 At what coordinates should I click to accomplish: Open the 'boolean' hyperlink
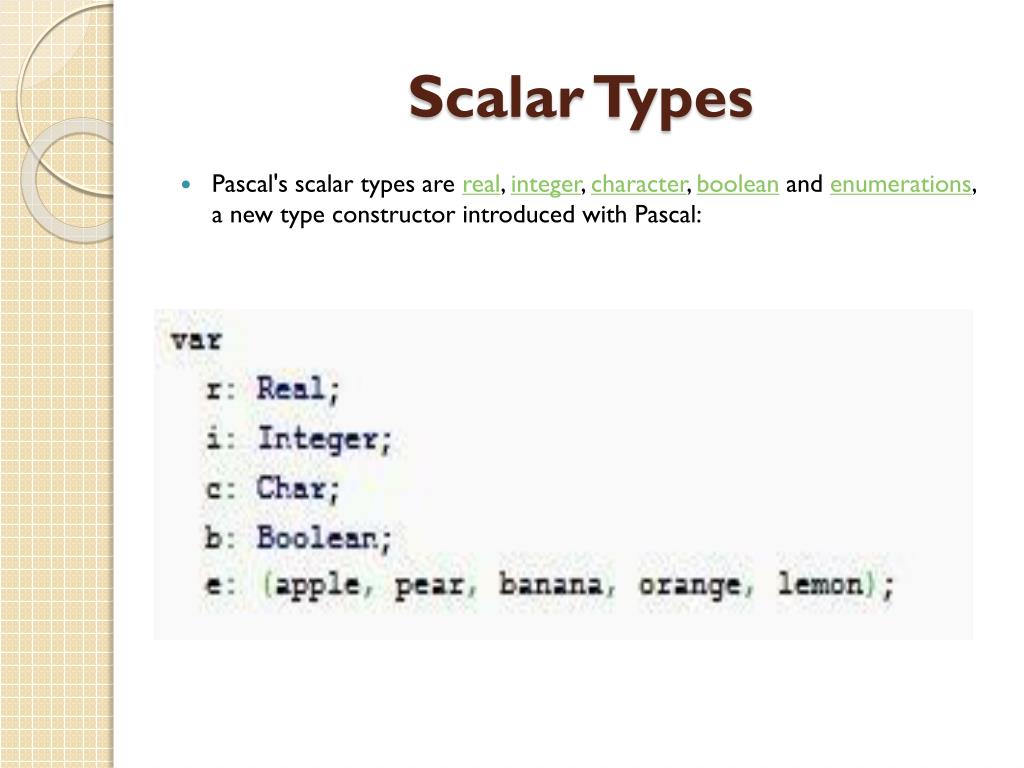(738, 184)
